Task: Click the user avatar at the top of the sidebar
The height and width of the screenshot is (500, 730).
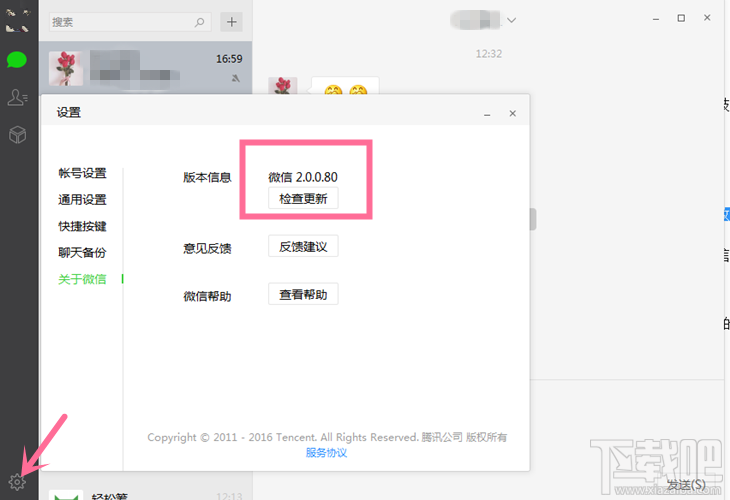Action: [x=17, y=21]
